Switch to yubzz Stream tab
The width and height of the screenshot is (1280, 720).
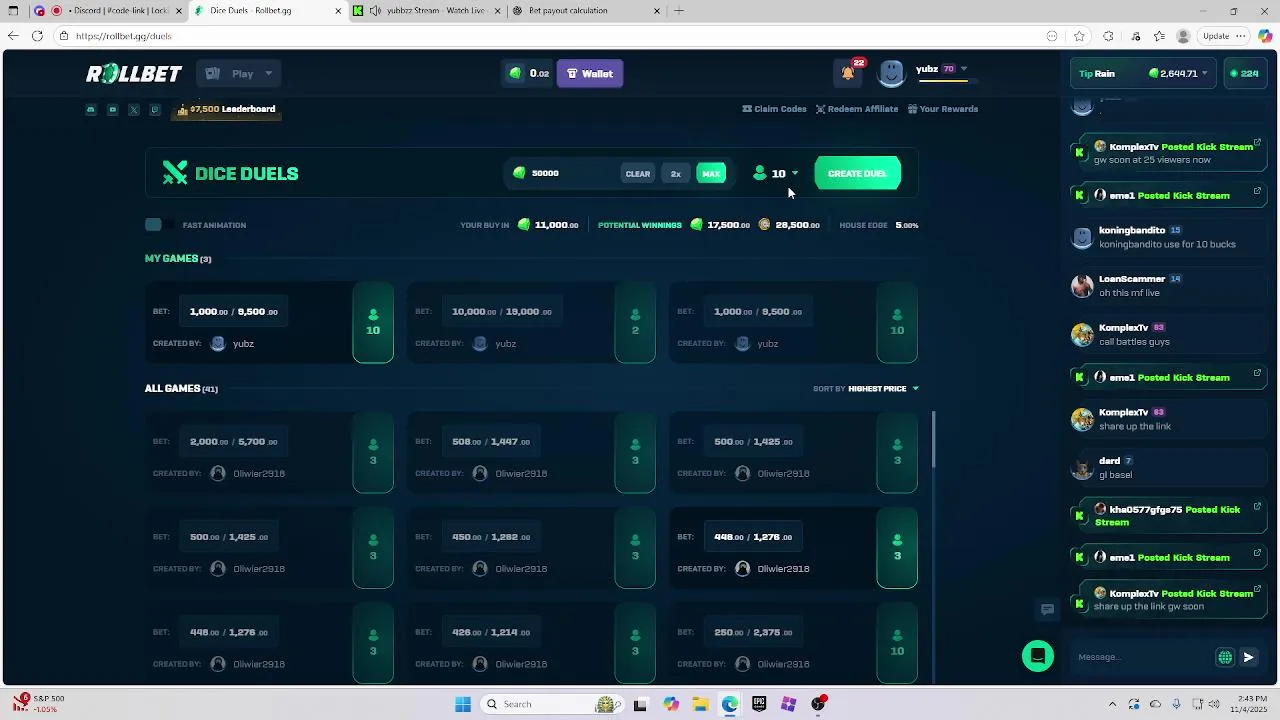coord(425,11)
